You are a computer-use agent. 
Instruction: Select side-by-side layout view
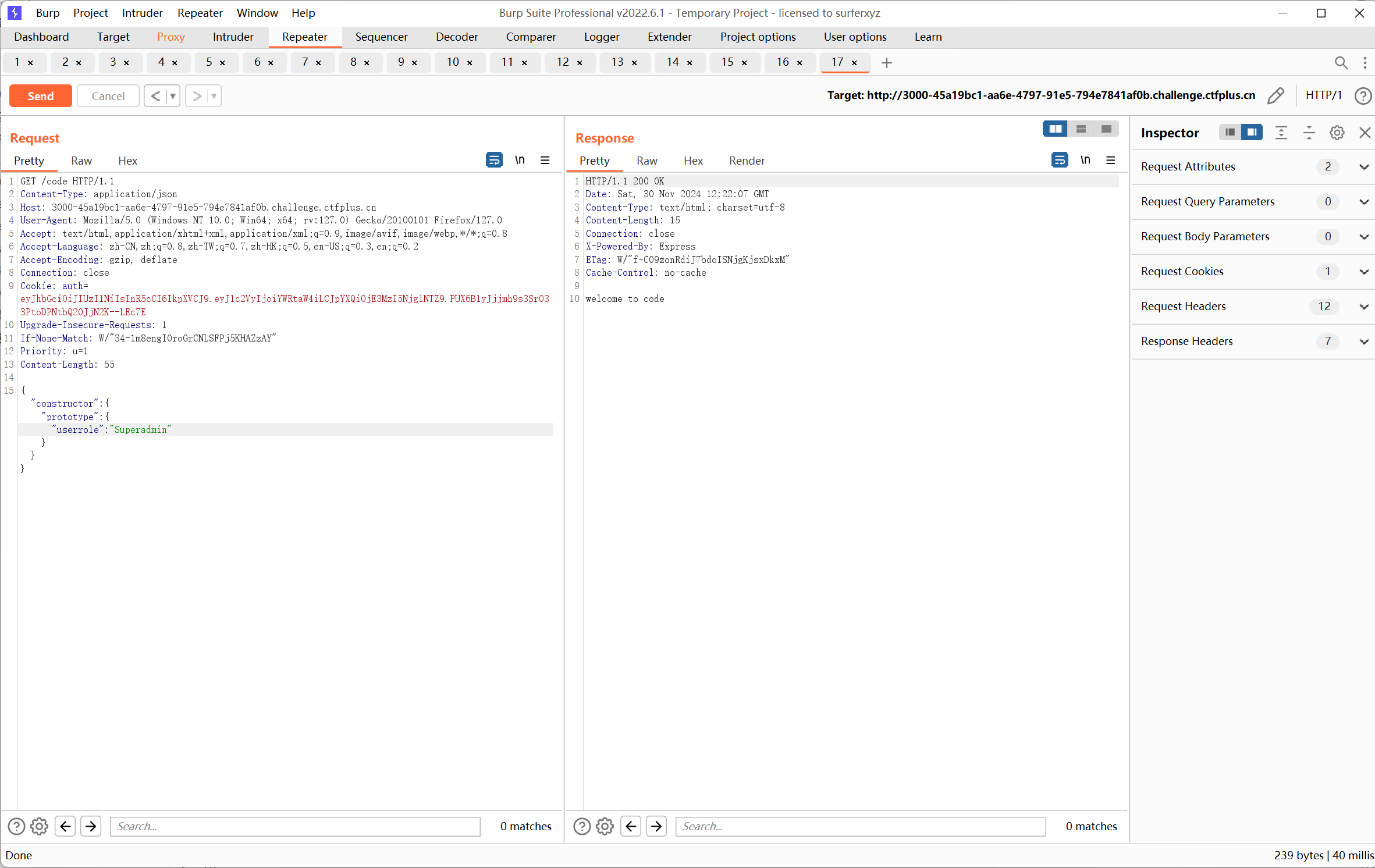(1056, 129)
